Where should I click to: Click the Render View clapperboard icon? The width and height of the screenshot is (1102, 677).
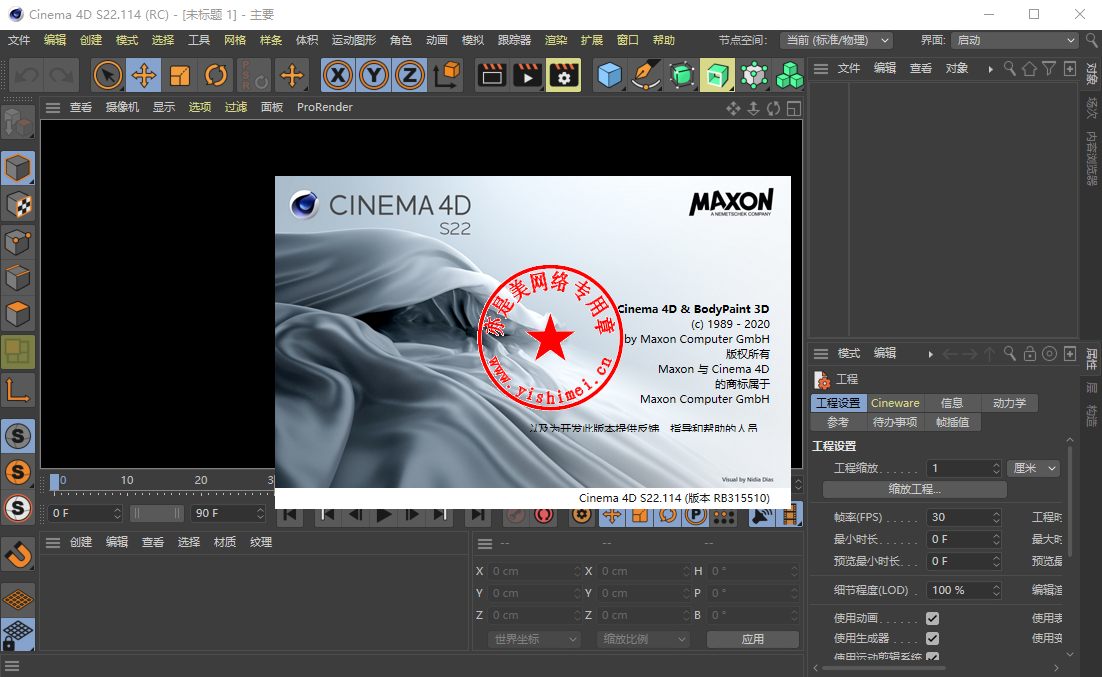click(x=491, y=75)
